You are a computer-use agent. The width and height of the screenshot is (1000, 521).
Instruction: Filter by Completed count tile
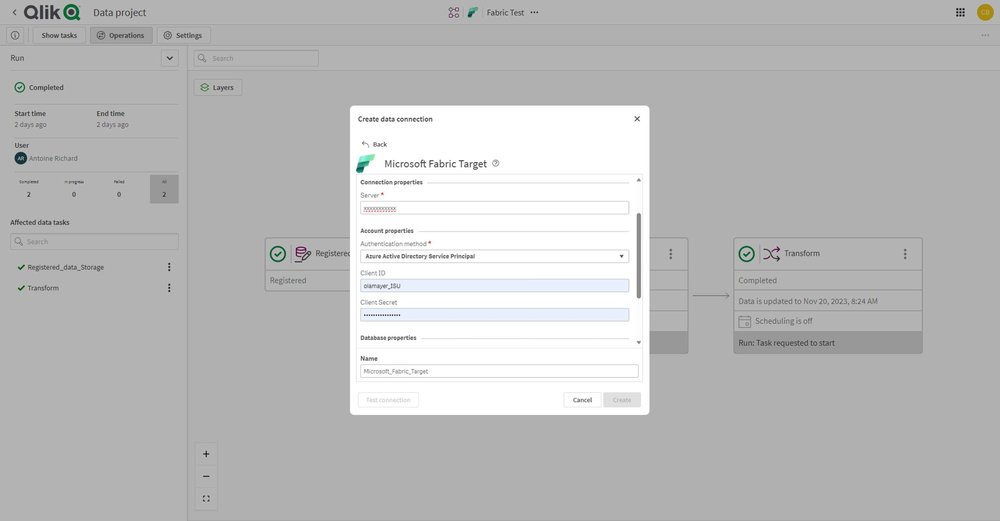click(29, 189)
